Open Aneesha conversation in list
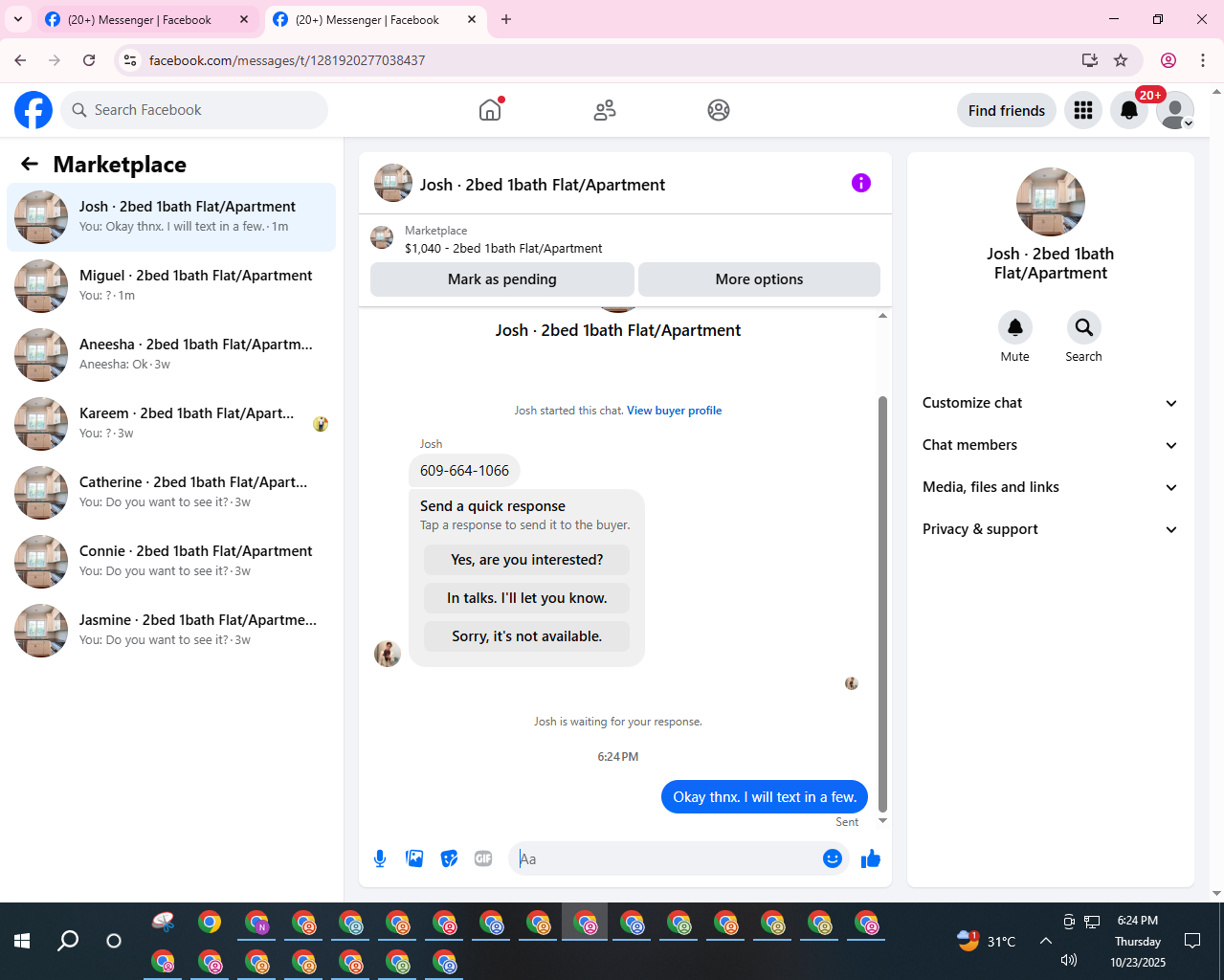The width and height of the screenshot is (1224, 980). coord(171,355)
